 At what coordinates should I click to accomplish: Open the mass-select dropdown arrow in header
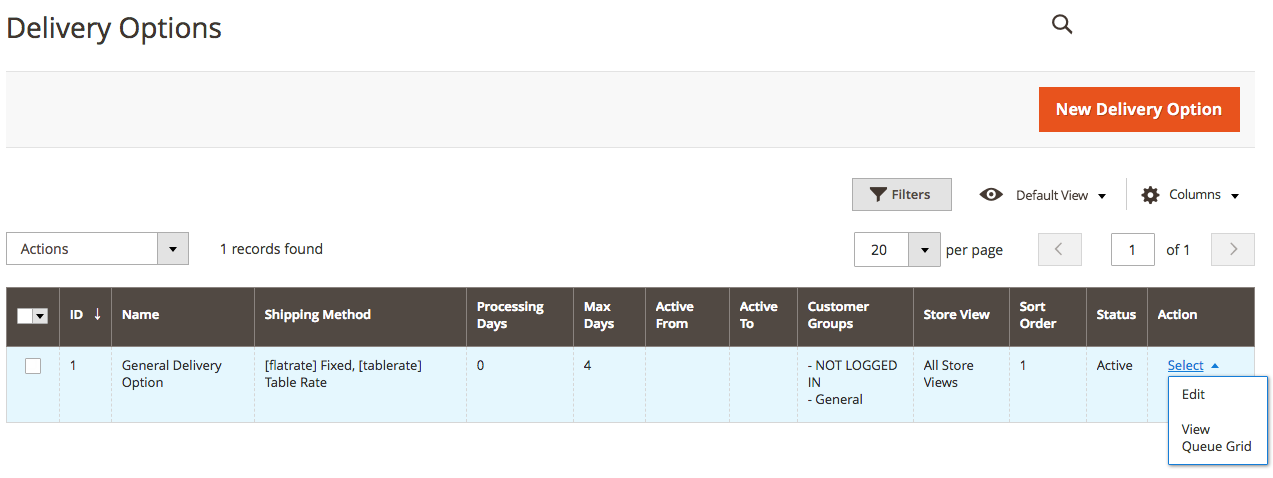(41, 315)
